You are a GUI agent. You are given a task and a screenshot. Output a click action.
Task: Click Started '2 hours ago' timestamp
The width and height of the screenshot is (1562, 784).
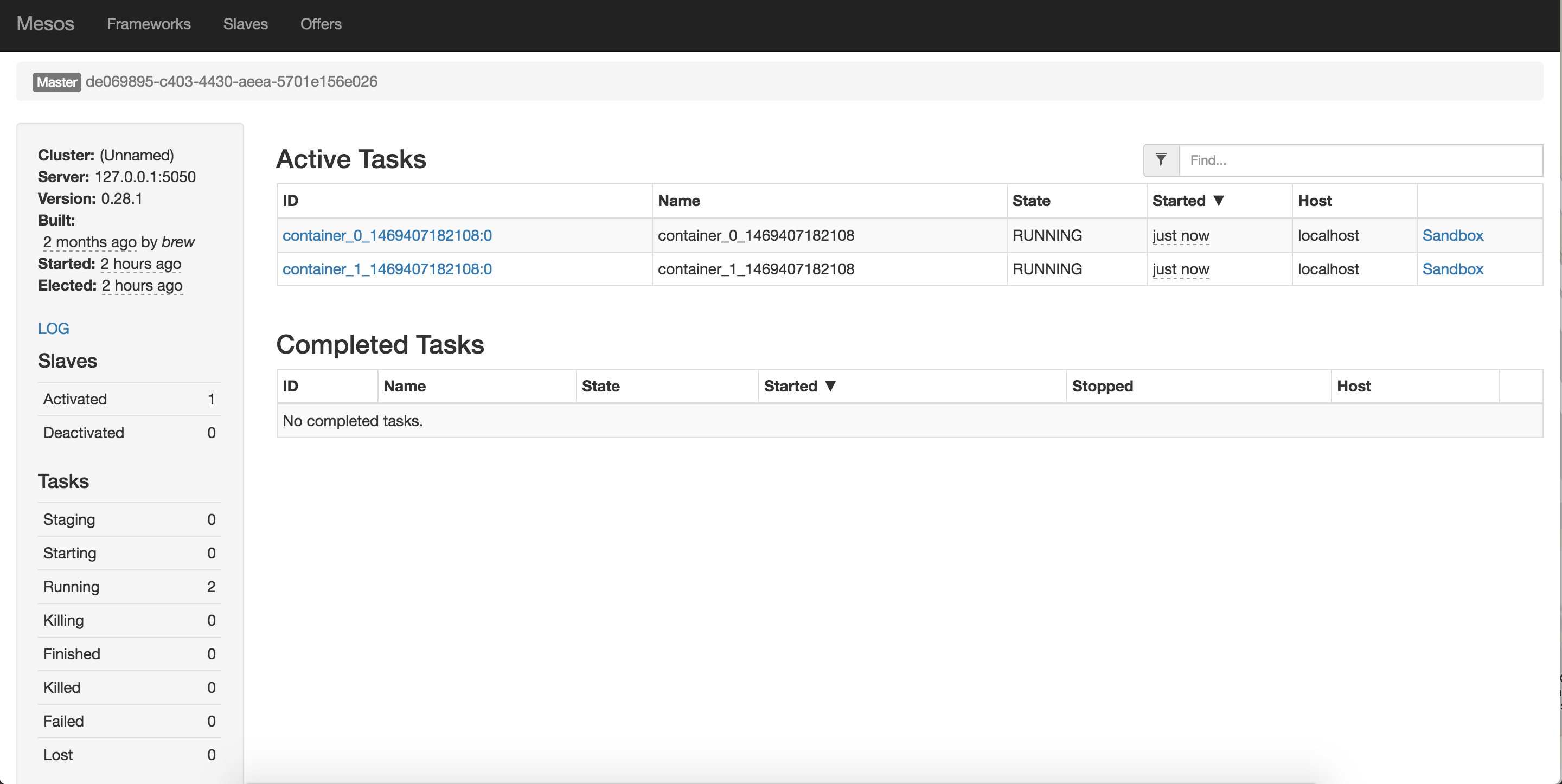tap(140, 264)
